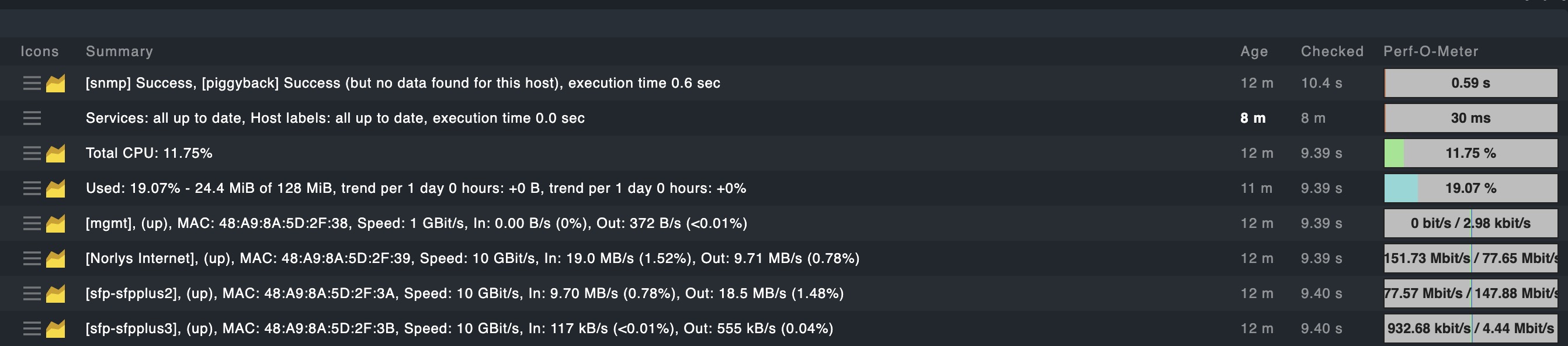The height and width of the screenshot is (346, 1568).
Task: Open graph icon for memory Used 19.07% row
Action: [55, 189]
